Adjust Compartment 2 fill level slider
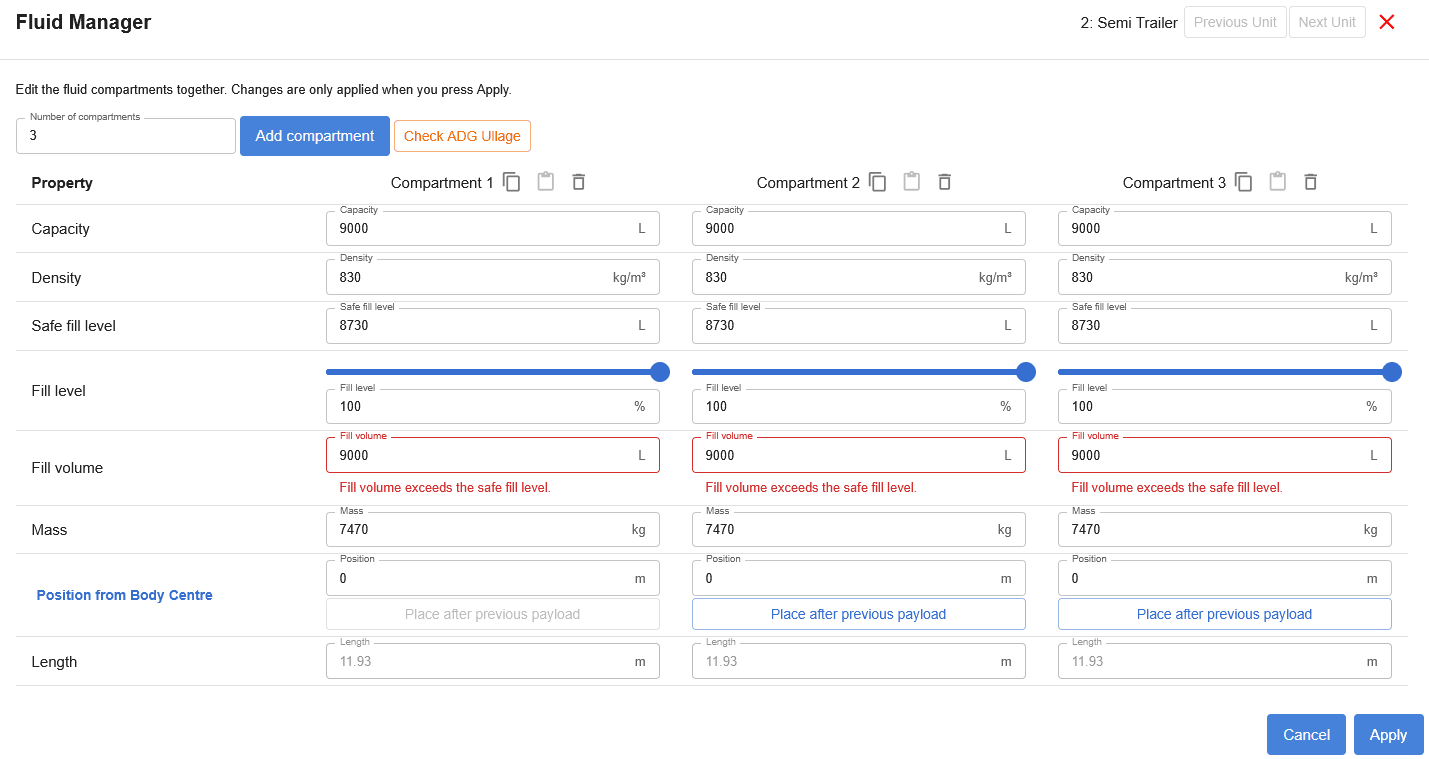This screenshot has width=1429, height=759. pyautogui.click(x=1026, y=372)
